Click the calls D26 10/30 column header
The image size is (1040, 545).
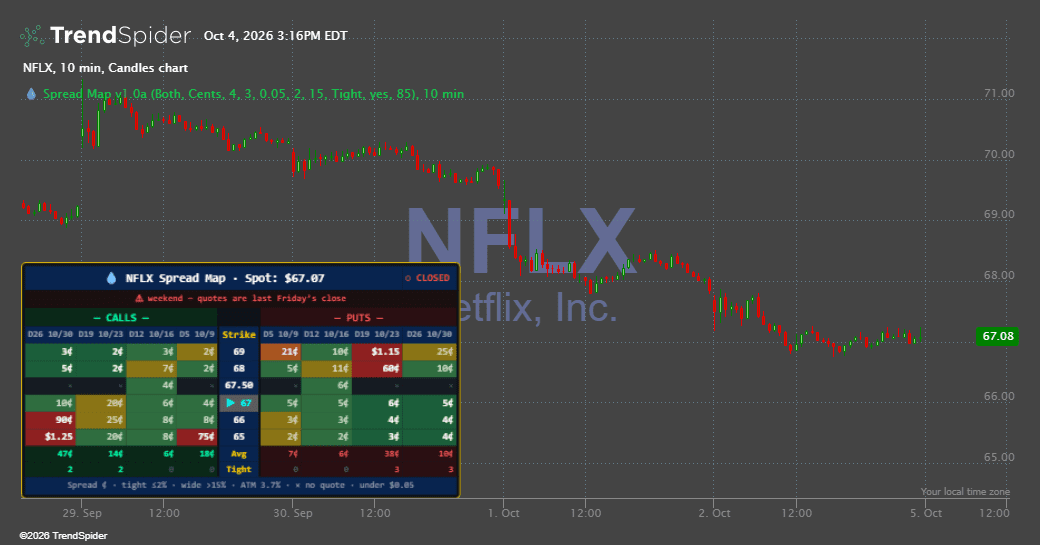tap(50, 334)
